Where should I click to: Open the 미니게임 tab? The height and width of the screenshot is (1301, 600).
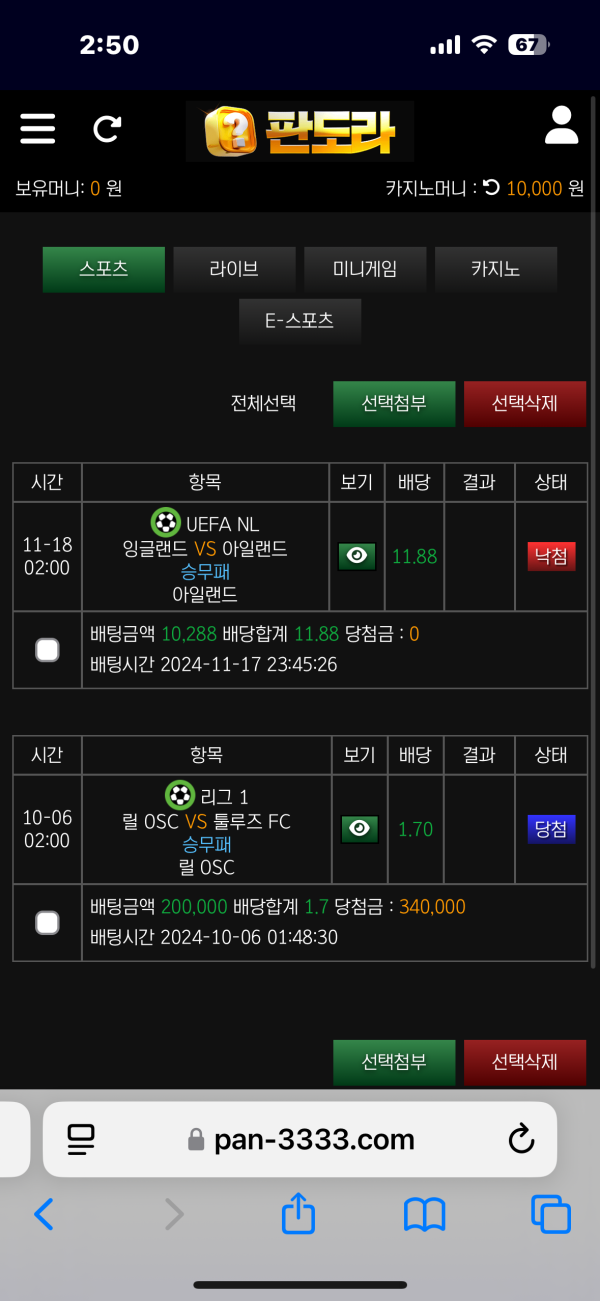[365, 269]
